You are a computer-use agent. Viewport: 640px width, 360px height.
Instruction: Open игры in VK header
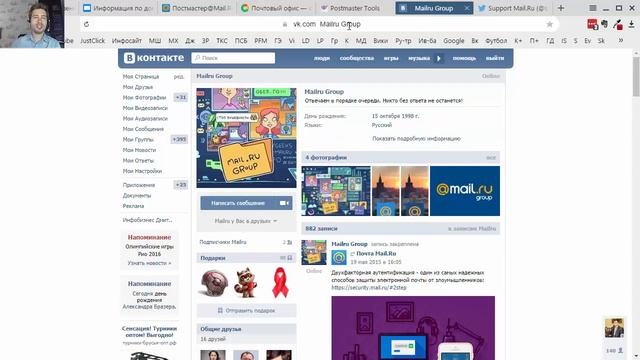(391, 58)
